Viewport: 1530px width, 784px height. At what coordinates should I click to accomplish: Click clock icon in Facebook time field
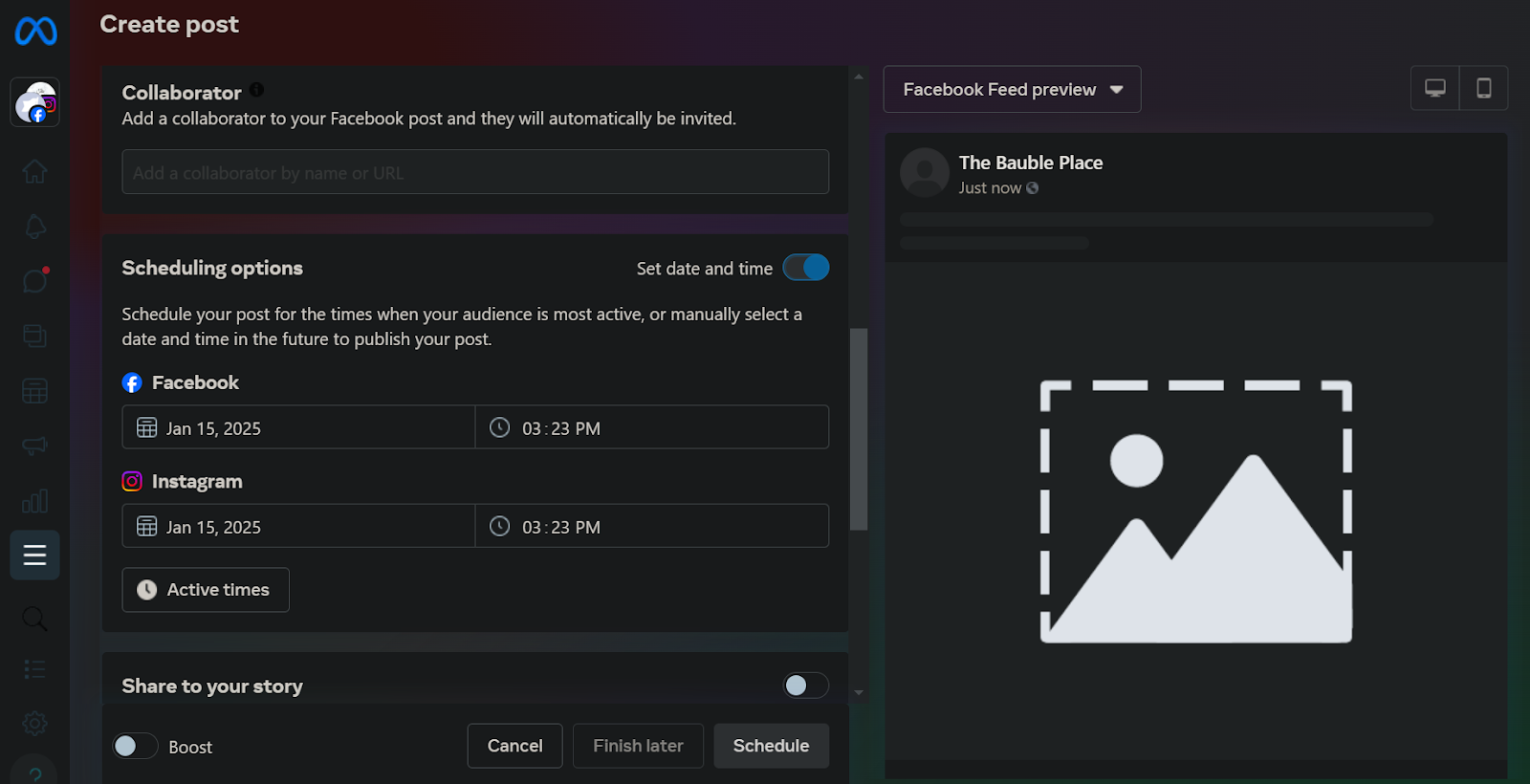coord(500,427)
